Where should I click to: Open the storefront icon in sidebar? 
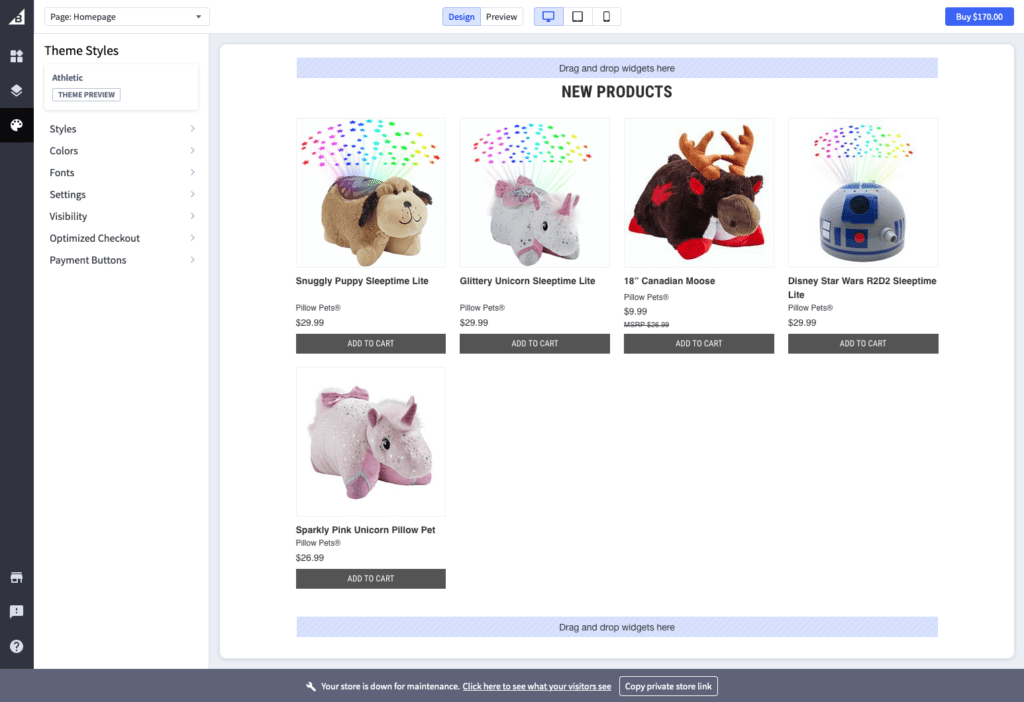pyautogui.click(x=17, y=577)
